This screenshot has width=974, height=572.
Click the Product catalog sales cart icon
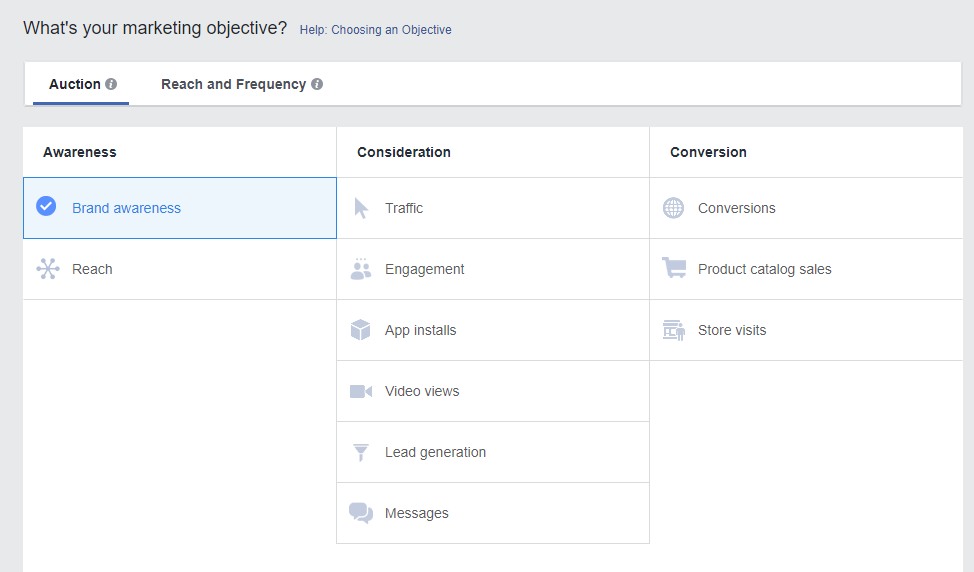tap(674, 268)
